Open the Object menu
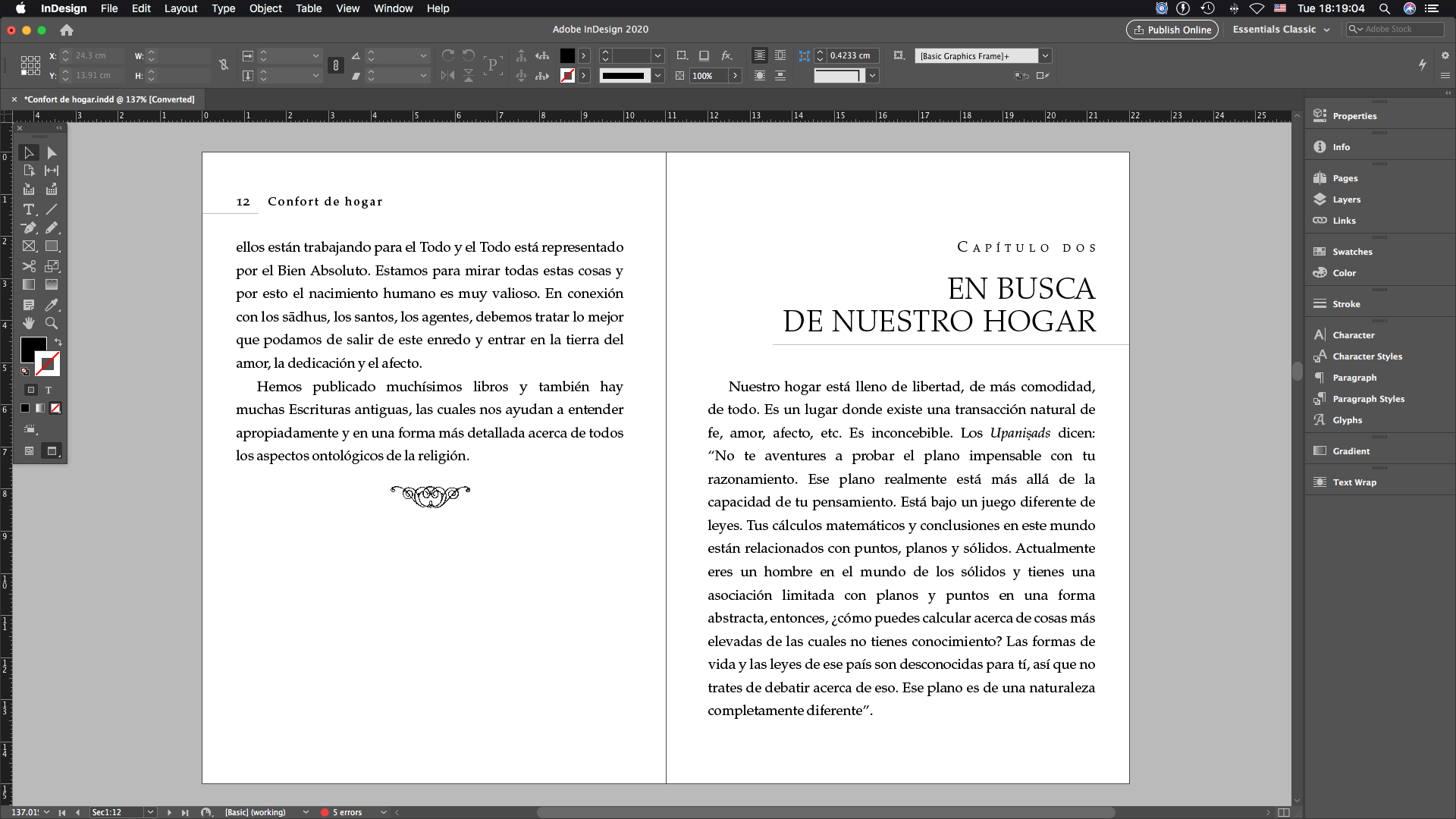1456x819 pixels. [265, 8]
